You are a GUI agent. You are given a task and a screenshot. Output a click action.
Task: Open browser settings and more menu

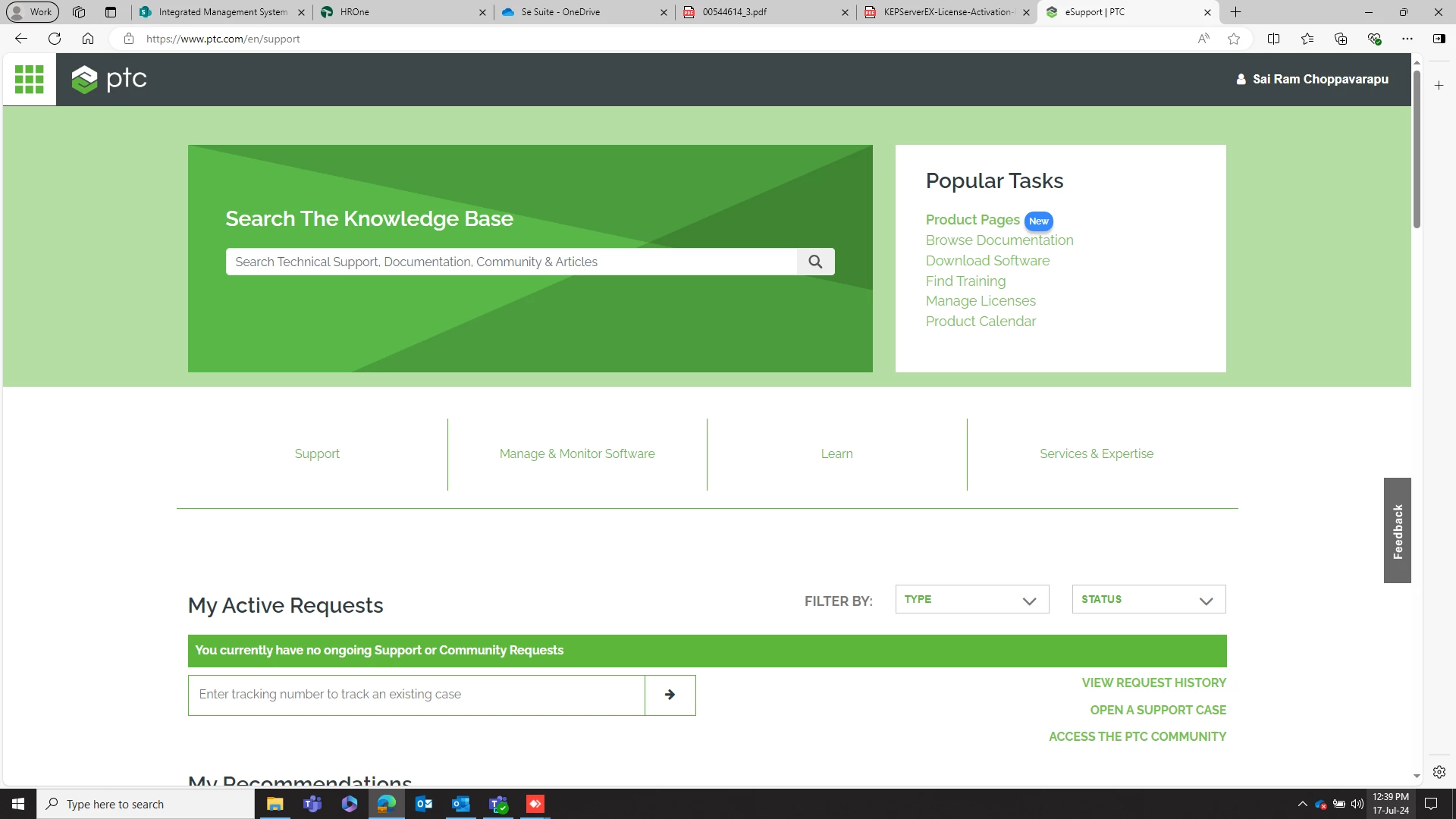pos(1407,39)
